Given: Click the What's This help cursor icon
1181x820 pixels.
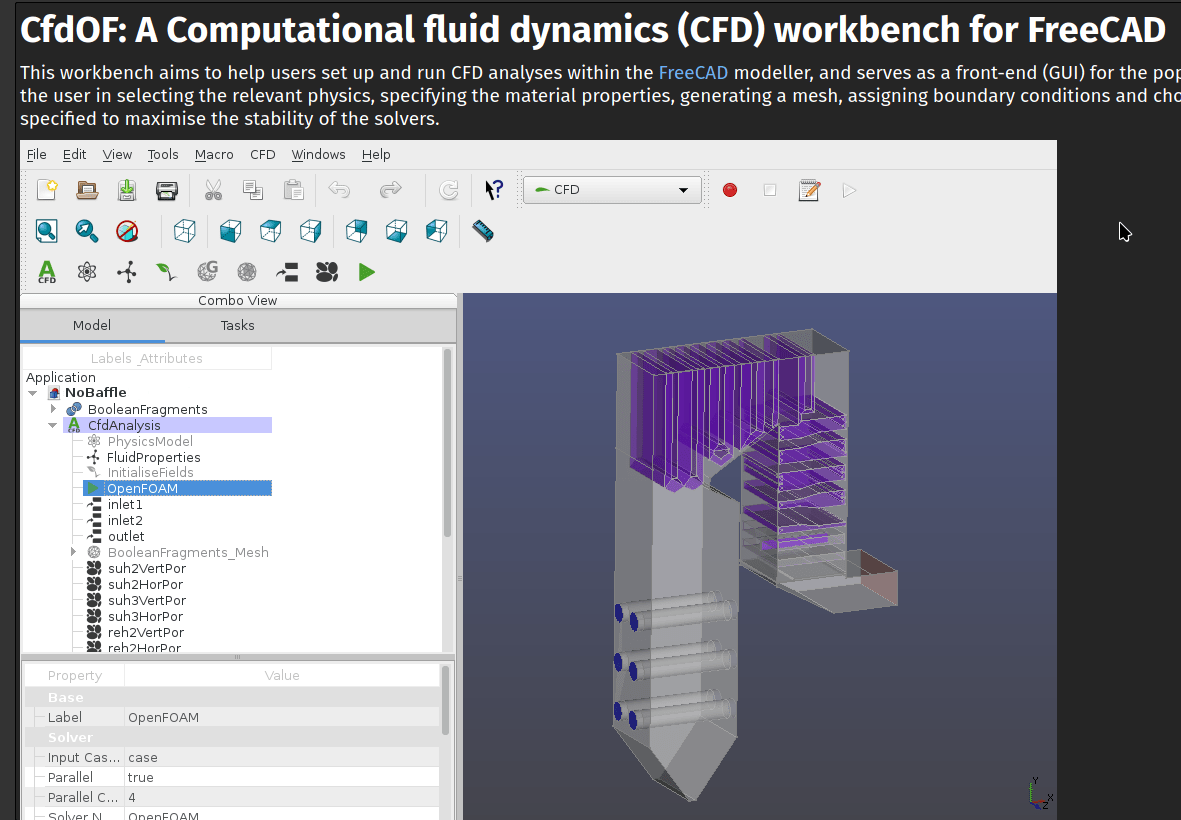Looking at the screenshot, I should pos(494,190).
